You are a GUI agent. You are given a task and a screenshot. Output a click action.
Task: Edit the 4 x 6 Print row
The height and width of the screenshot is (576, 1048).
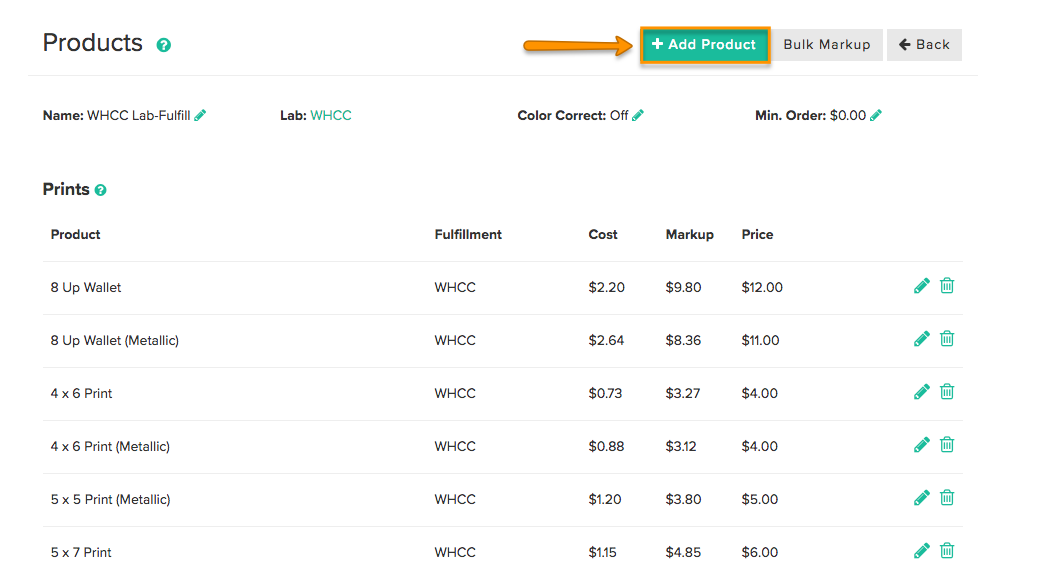[x=922, y=392]
